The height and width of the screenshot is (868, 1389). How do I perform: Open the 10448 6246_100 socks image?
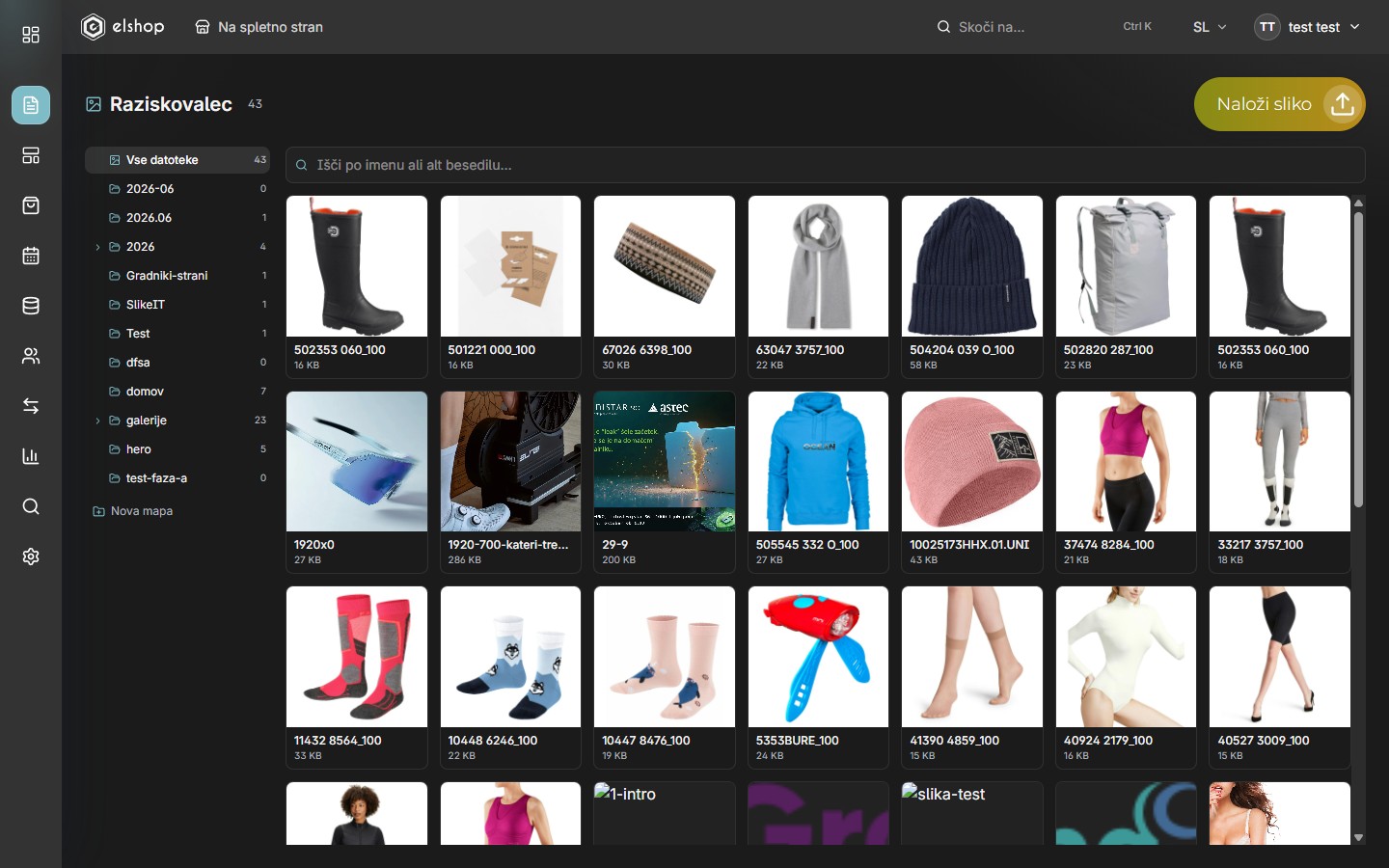tap(510, 657)
